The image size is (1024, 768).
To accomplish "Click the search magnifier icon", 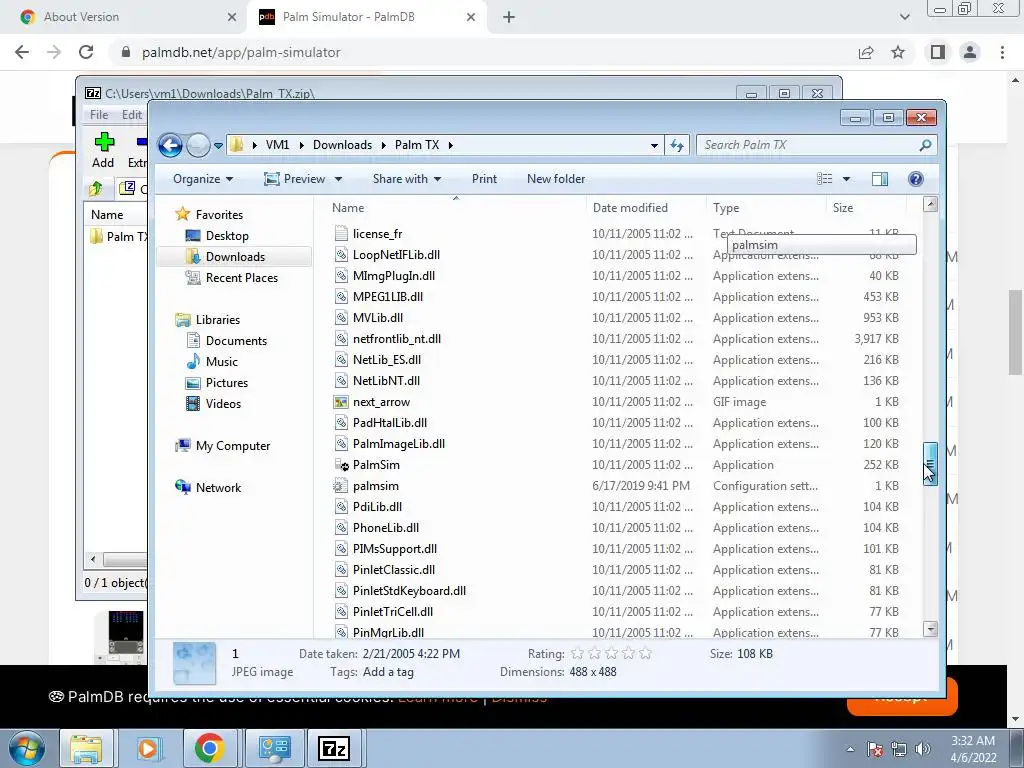I will [x=925, y=145].
